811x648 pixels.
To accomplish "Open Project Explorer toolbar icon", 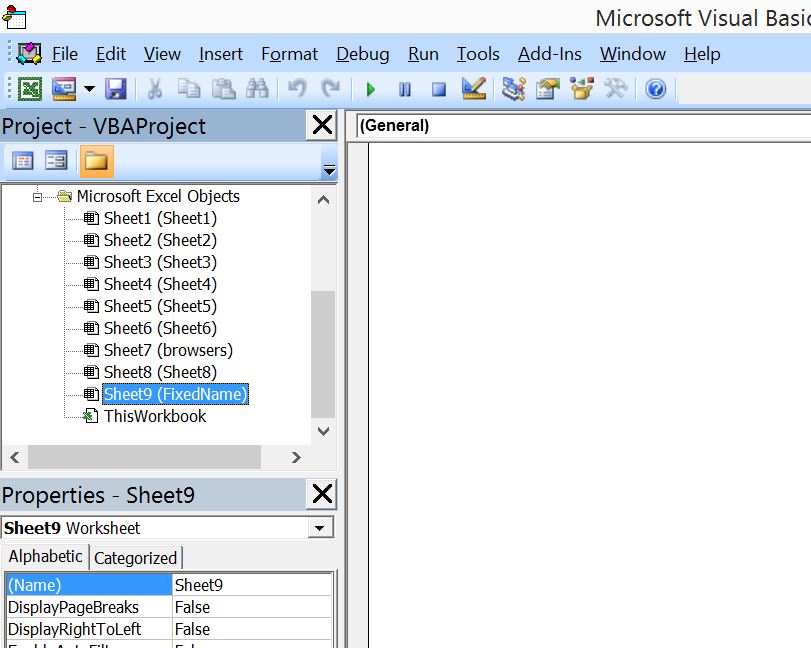I will tap(514, 88).
